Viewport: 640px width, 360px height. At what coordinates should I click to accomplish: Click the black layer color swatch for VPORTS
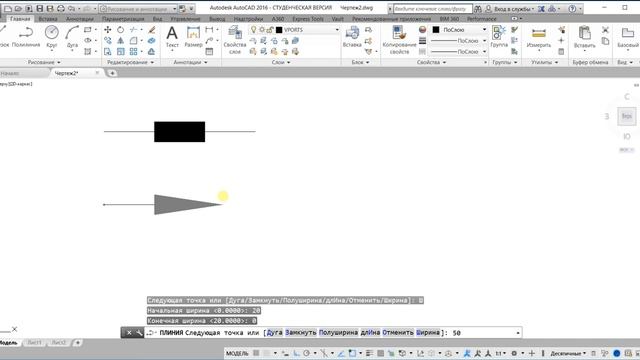[x=279, y=30]
